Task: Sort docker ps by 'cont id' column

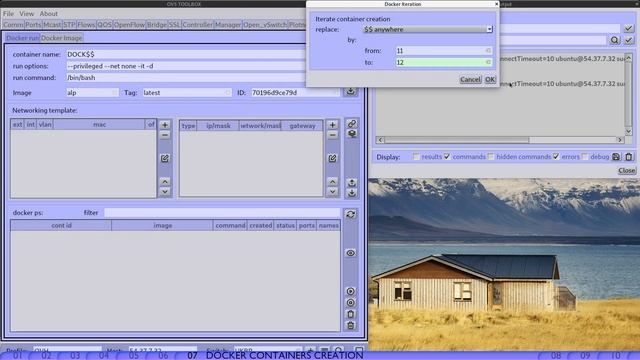Action: coord(61,225)
